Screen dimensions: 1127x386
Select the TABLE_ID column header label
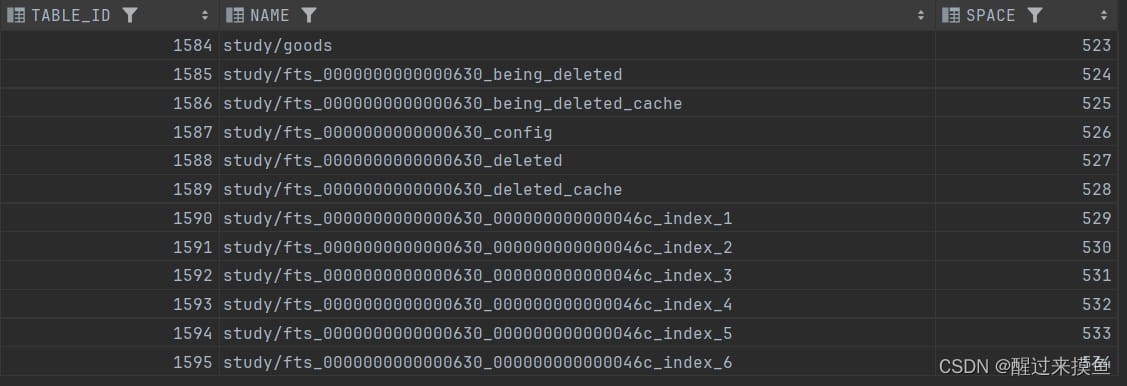pyautogui.click(x=70, y=15)
